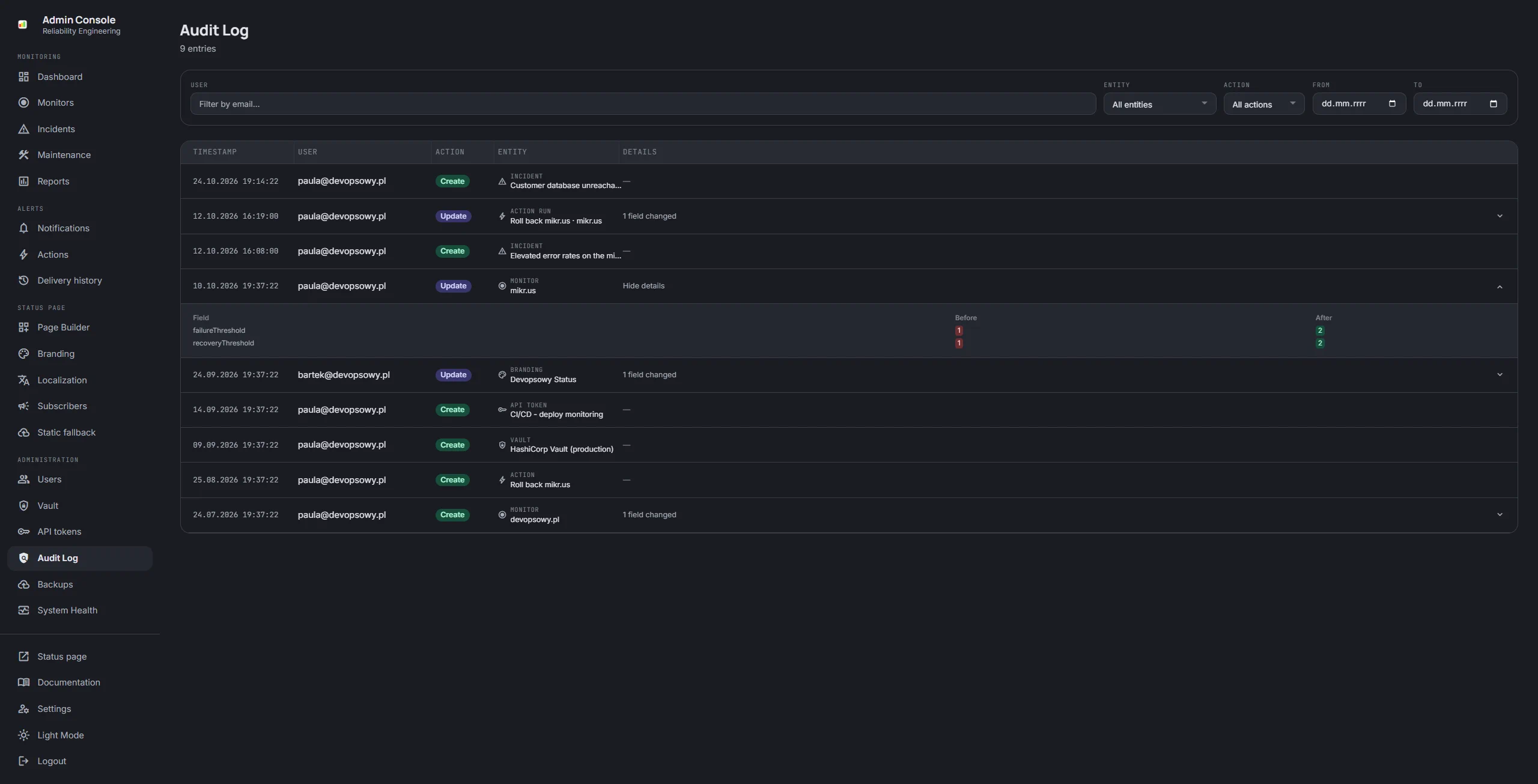The image size is (1538, 784).
Task: Open the Backups menu item
Action: (80, 585)
